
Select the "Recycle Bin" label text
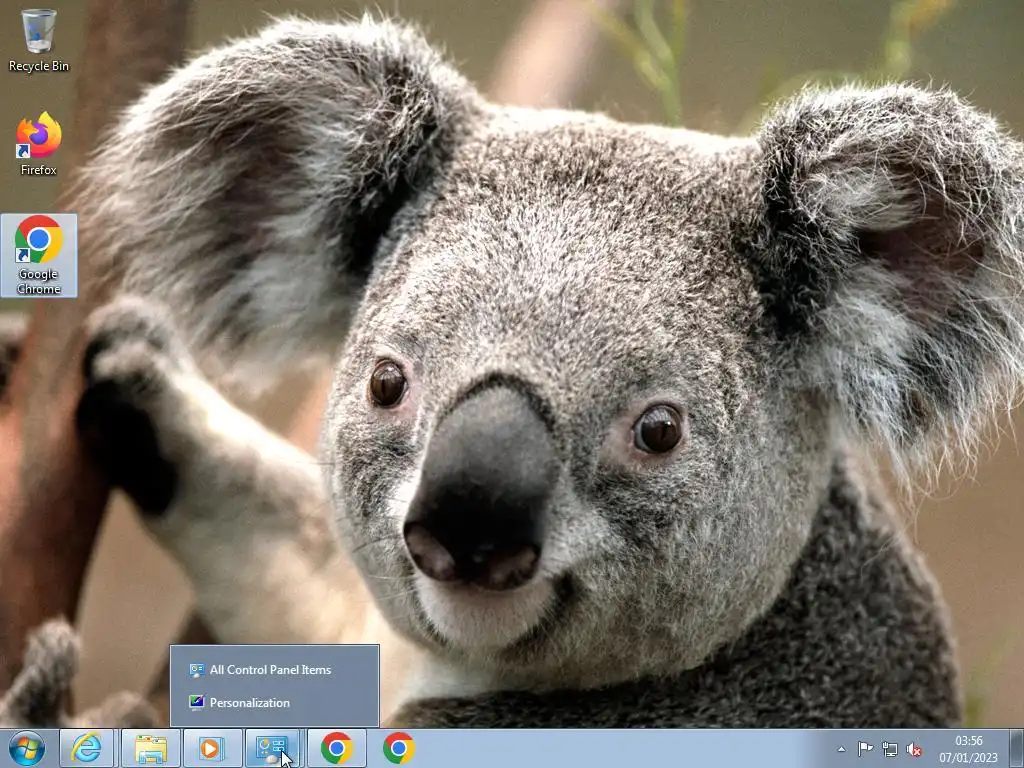point(39,66)
